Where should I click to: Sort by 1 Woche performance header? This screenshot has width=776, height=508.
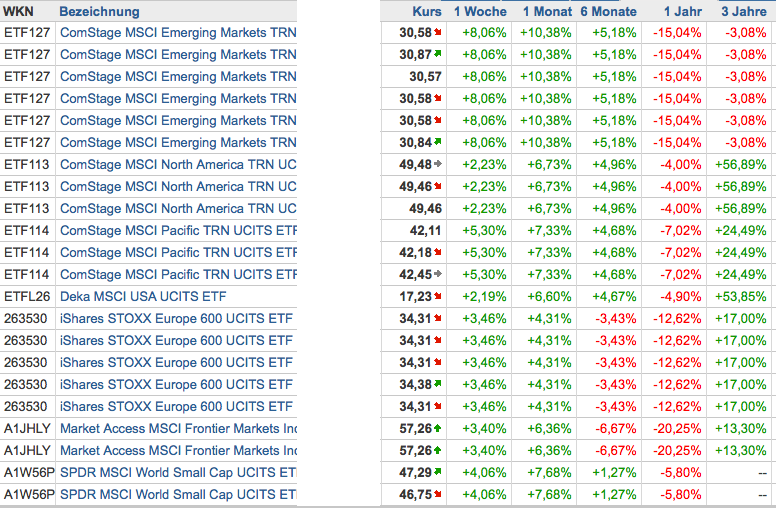(480, 11)
